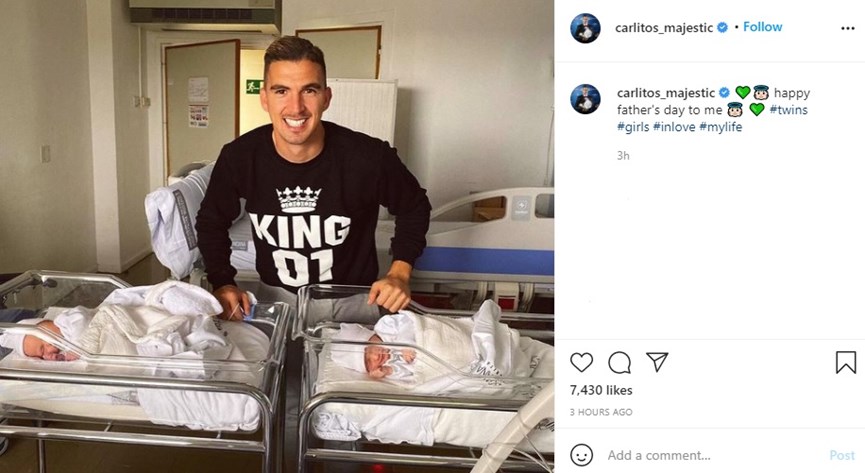The width and height of the screenshot is (865, 473).
Task: Like the post with the heart icon
Action: [x=581, y=363]
